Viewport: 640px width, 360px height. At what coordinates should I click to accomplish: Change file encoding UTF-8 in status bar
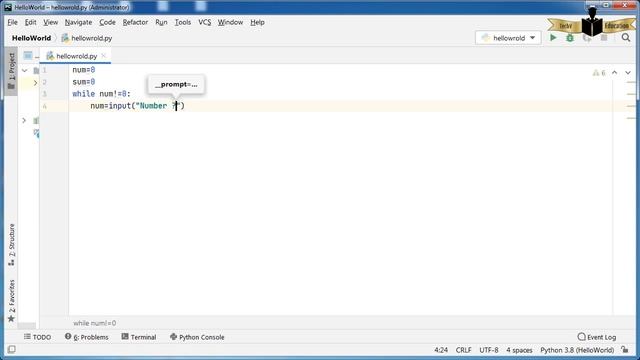click(489, 350)
